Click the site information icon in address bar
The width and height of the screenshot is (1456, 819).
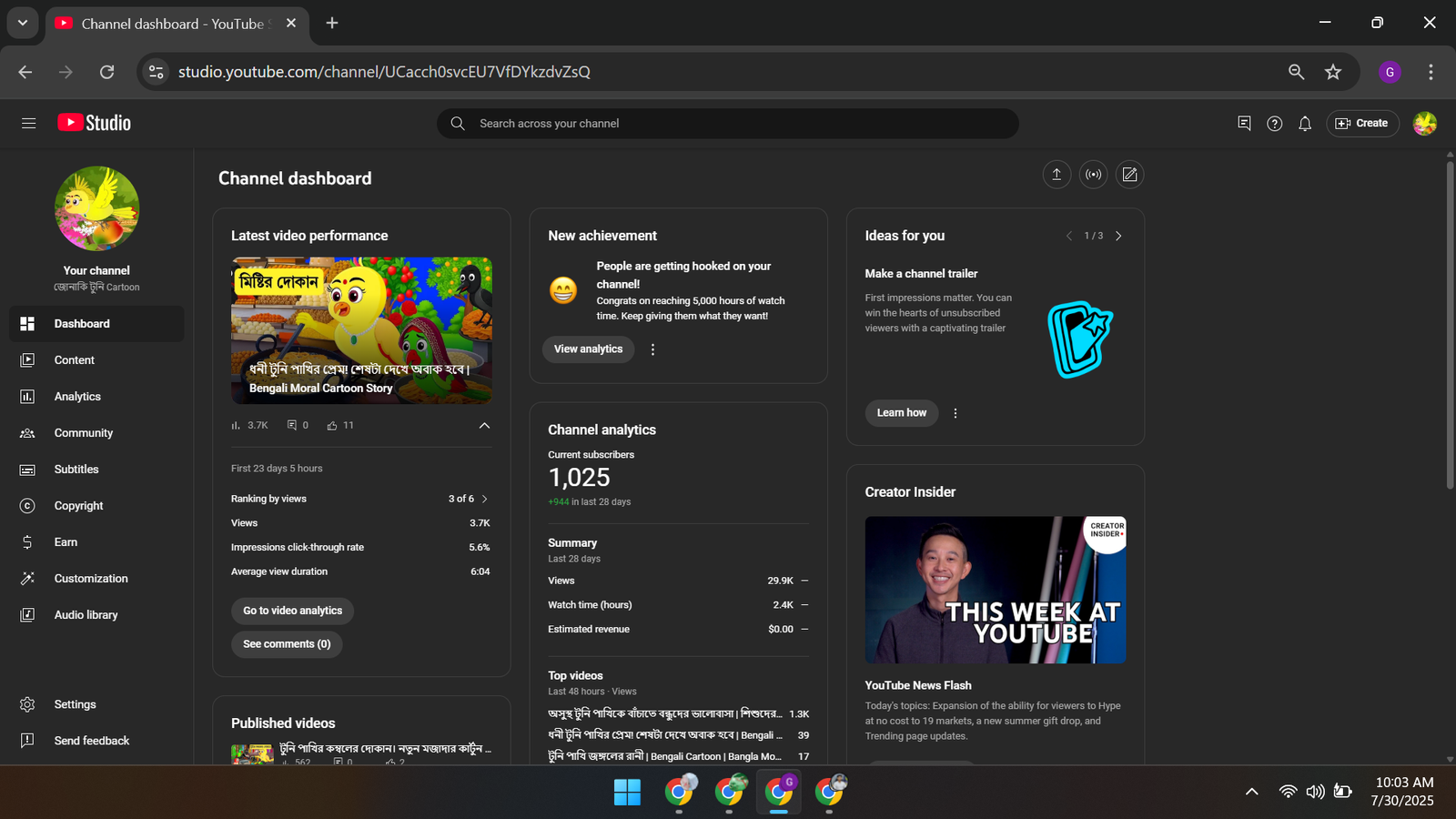pyautogui.click(x=157, y=72)
